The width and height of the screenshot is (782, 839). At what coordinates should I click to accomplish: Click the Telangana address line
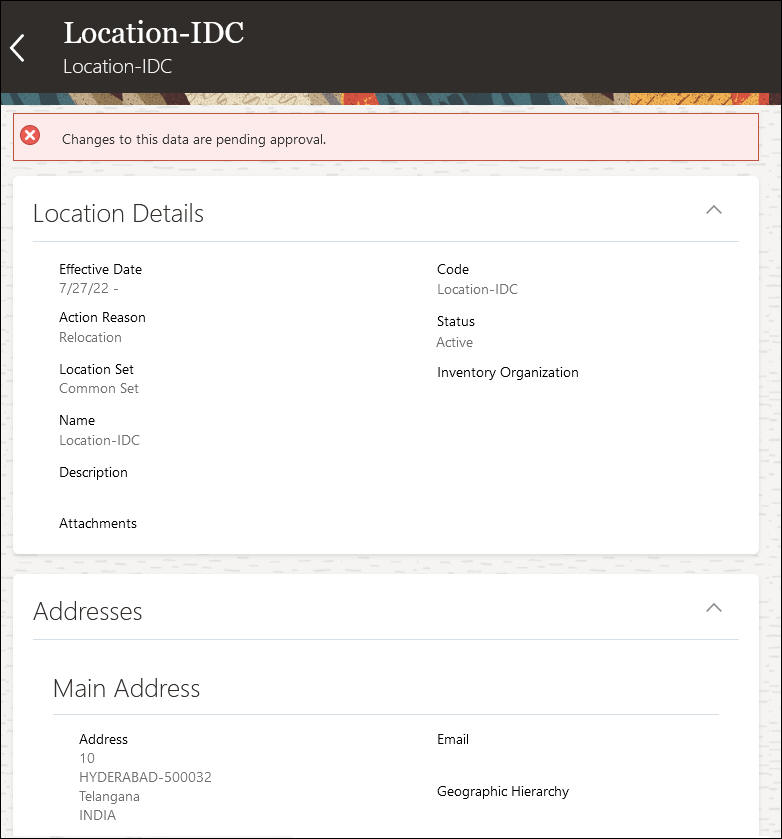tap(109, 796)
